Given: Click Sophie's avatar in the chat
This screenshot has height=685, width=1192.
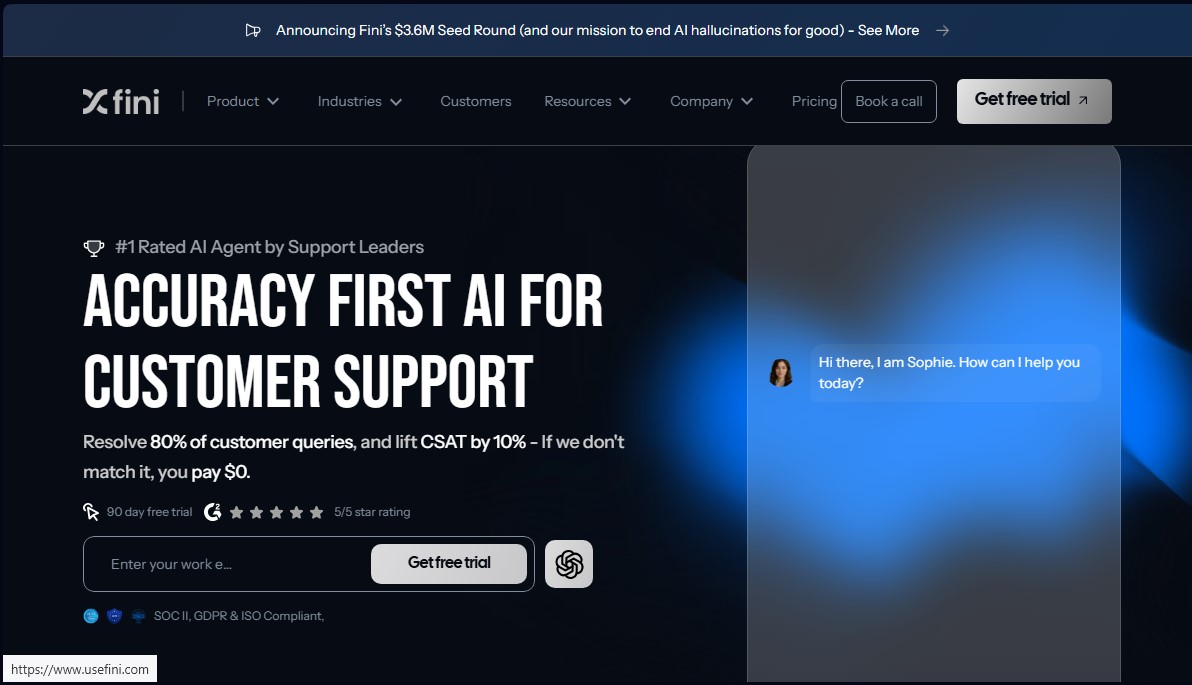Looking at the screenshot, I should pos(781,373).
